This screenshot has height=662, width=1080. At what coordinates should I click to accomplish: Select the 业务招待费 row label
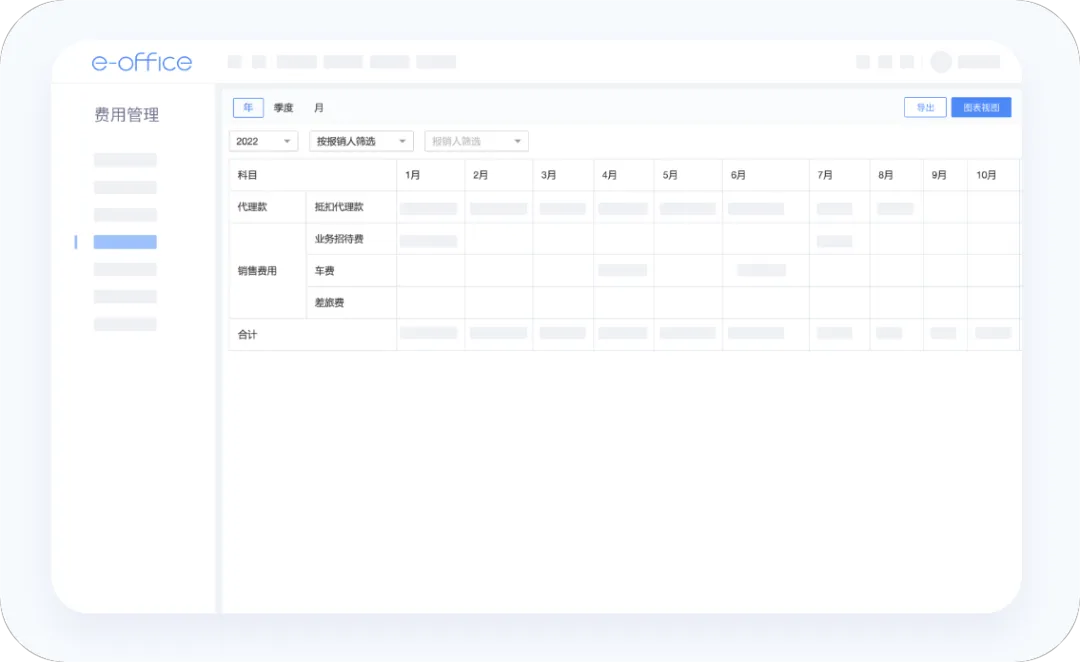pos(339,239)
